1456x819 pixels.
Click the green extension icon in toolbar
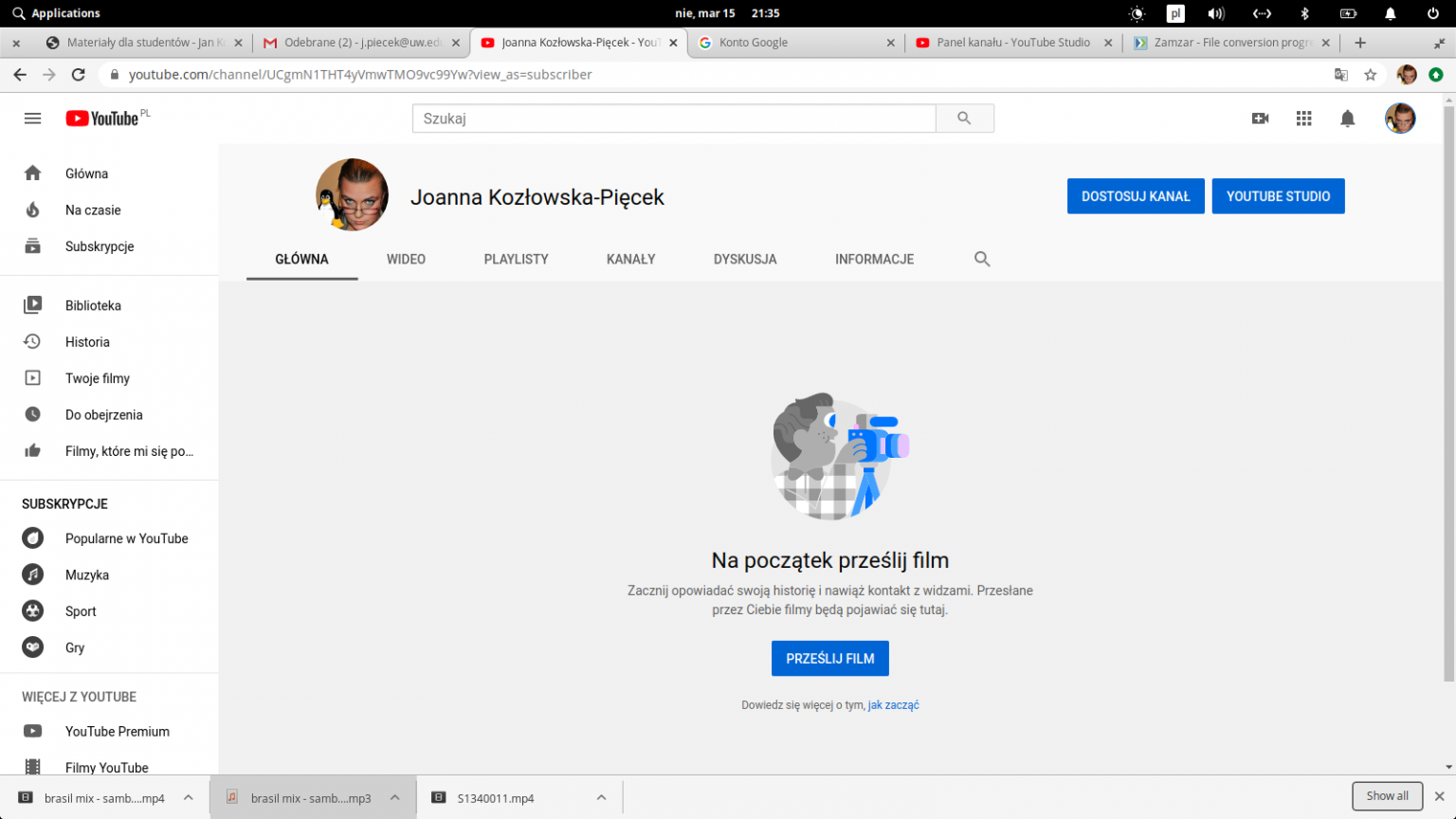pos(1436,75)
